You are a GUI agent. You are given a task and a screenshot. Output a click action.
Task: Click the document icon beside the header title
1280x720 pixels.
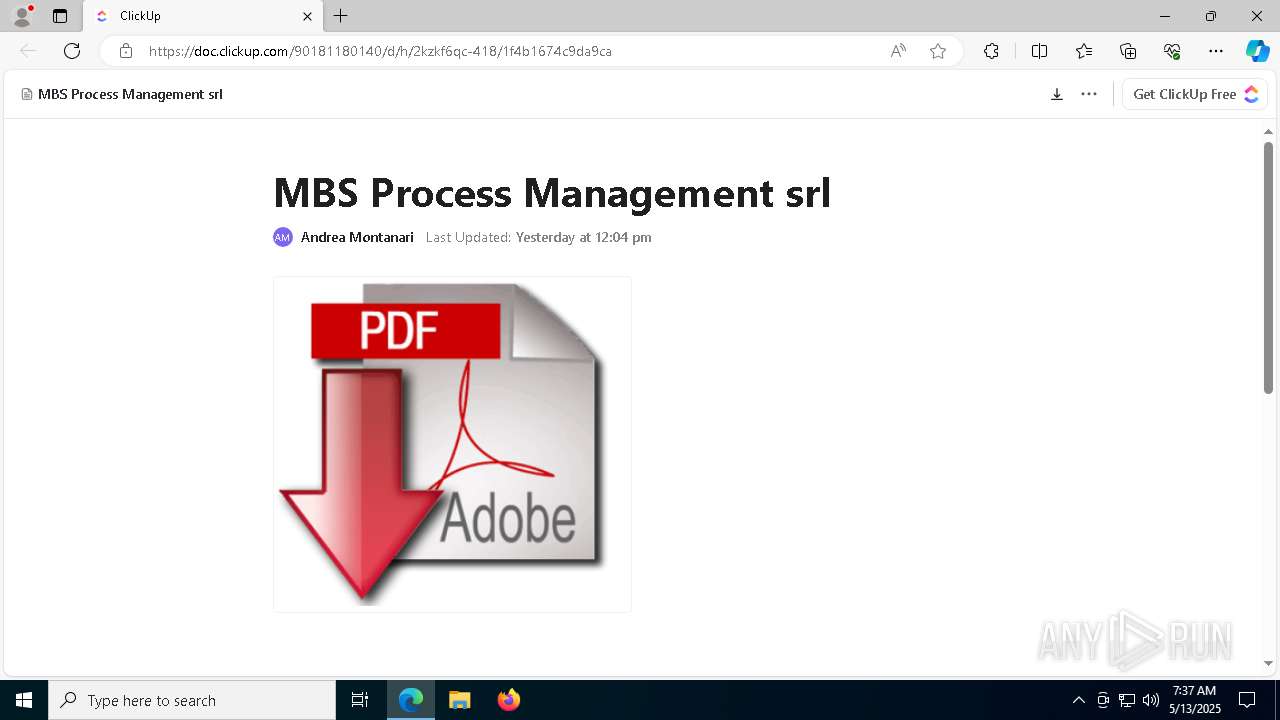coord(27,94)
